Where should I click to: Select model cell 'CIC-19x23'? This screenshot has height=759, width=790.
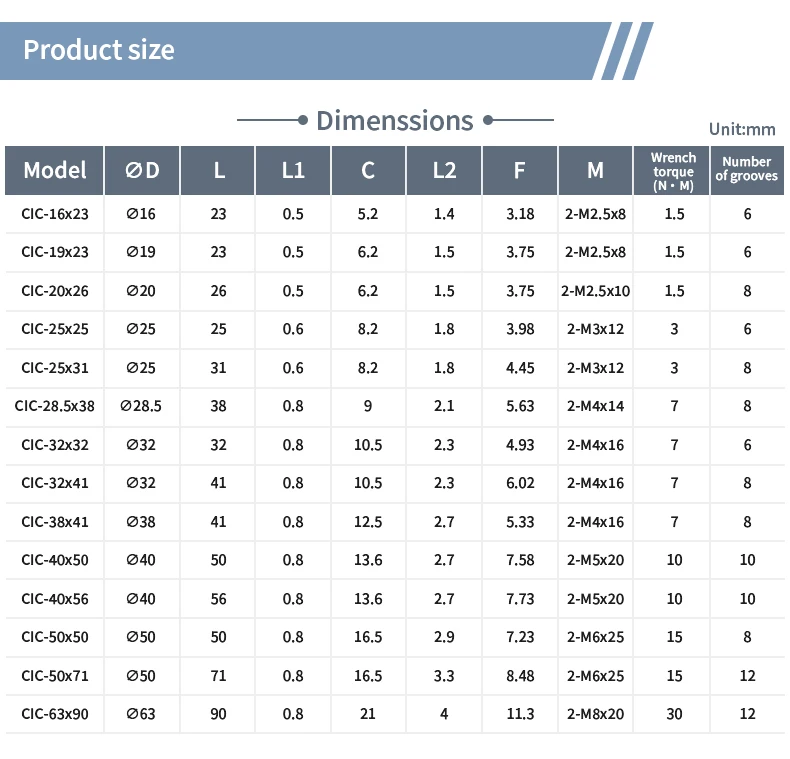(55, 252)
